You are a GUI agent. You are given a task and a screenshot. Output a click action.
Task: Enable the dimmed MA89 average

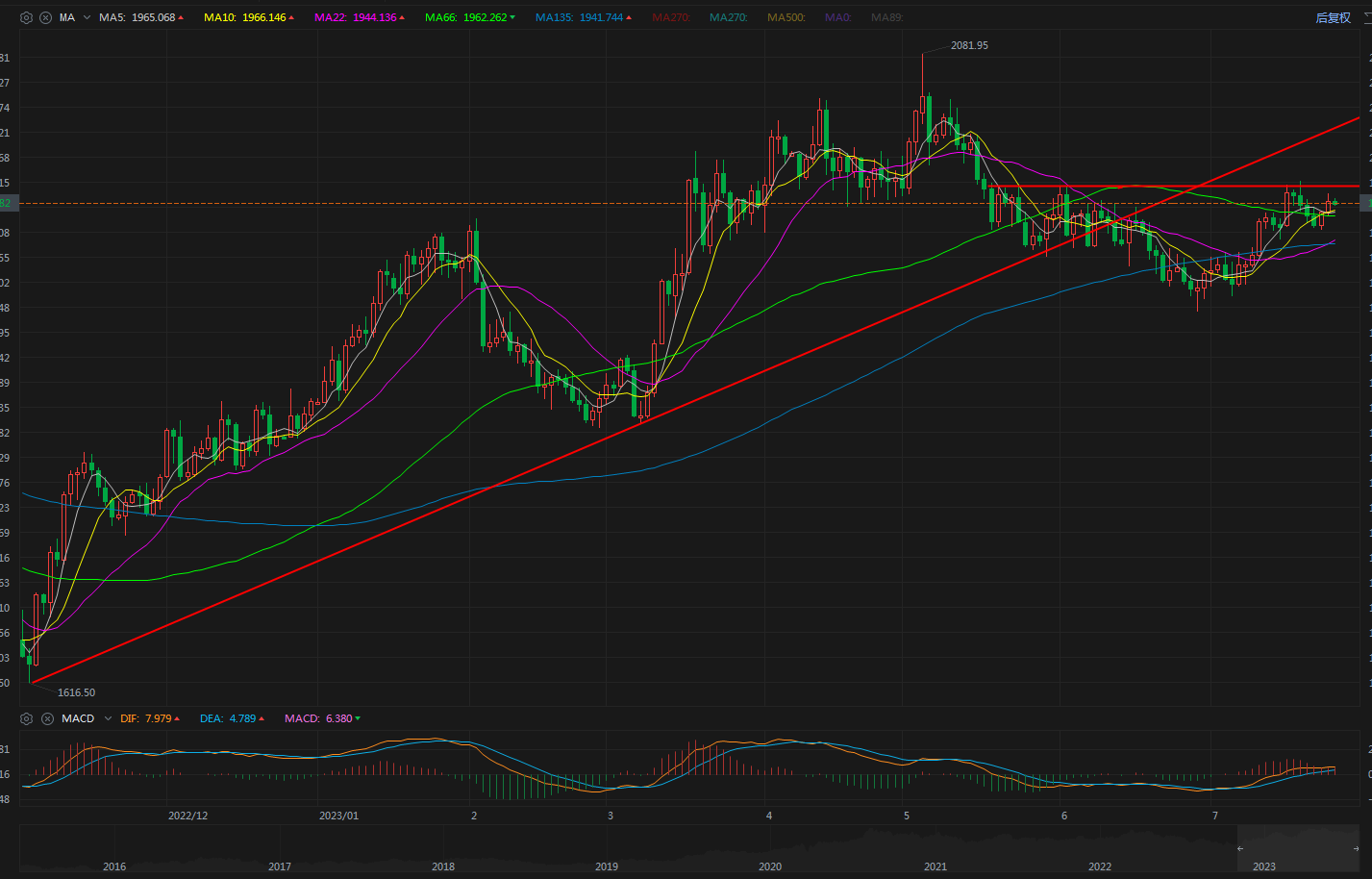pyautogui.click(x=886, y=17)
